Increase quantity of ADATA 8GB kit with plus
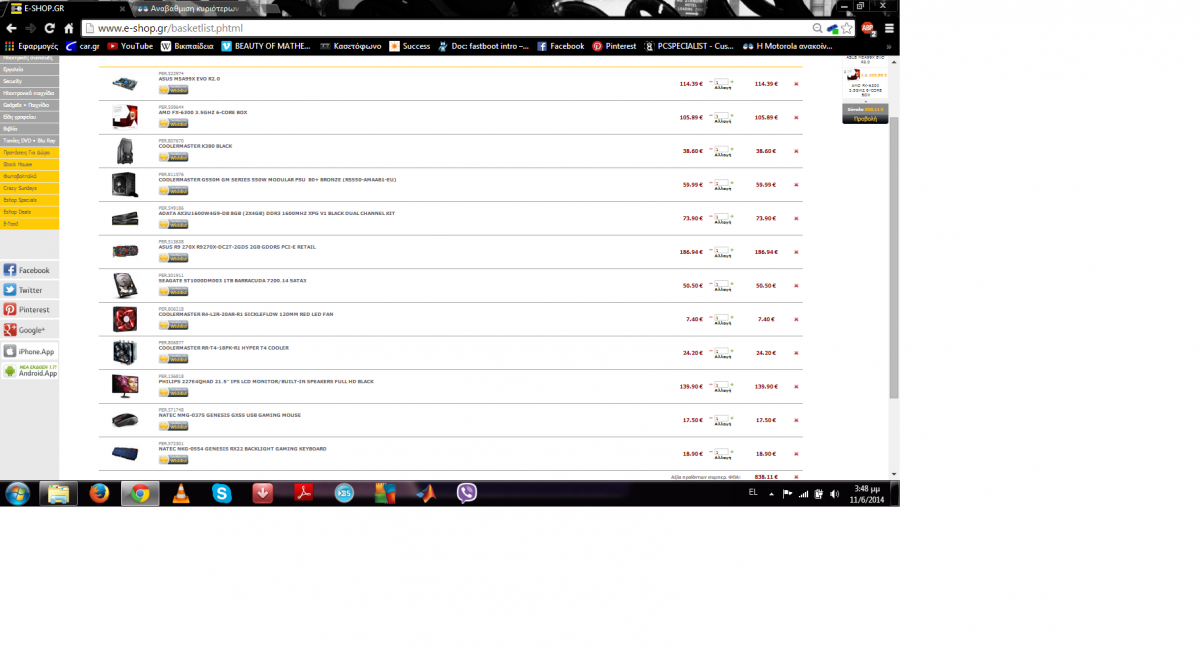Viewport: 1200px width, 649px height. coord(732,216)
